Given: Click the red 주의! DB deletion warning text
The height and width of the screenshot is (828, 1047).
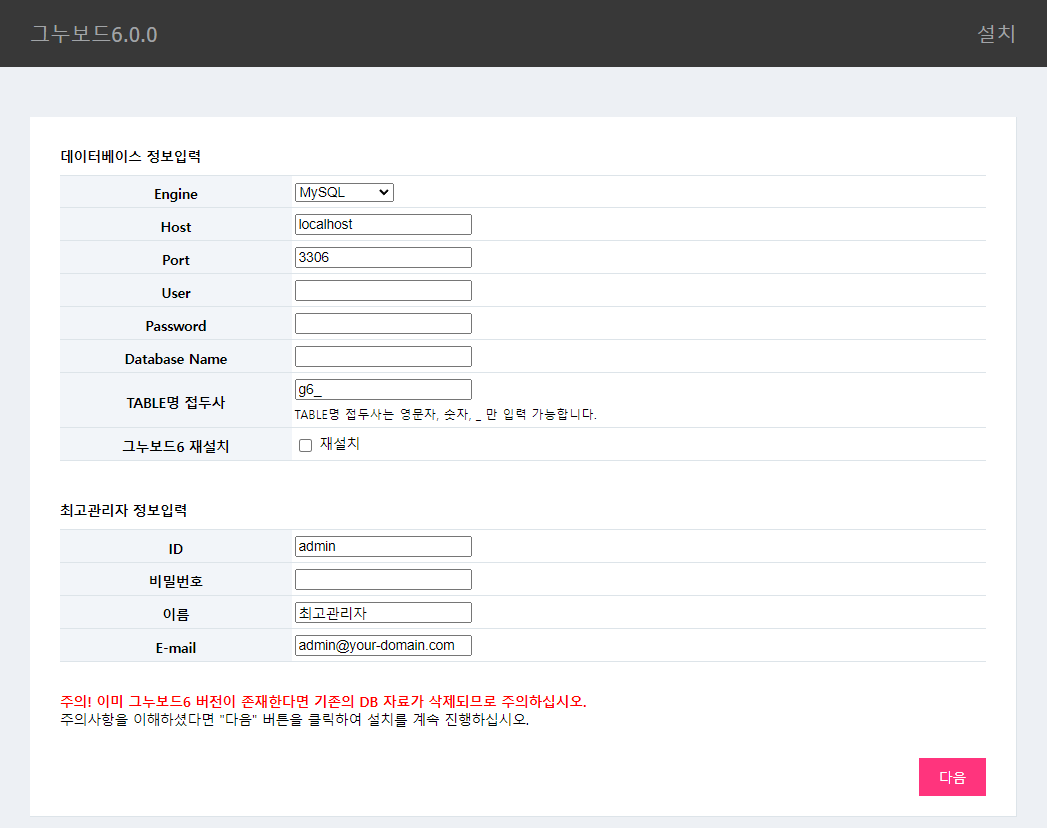Looking at the screenshot, I should 323,701.
